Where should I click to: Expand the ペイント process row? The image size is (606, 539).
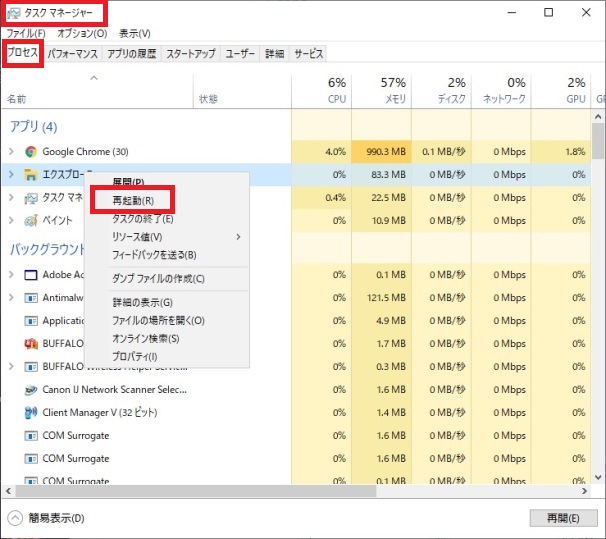coord(11,221)
